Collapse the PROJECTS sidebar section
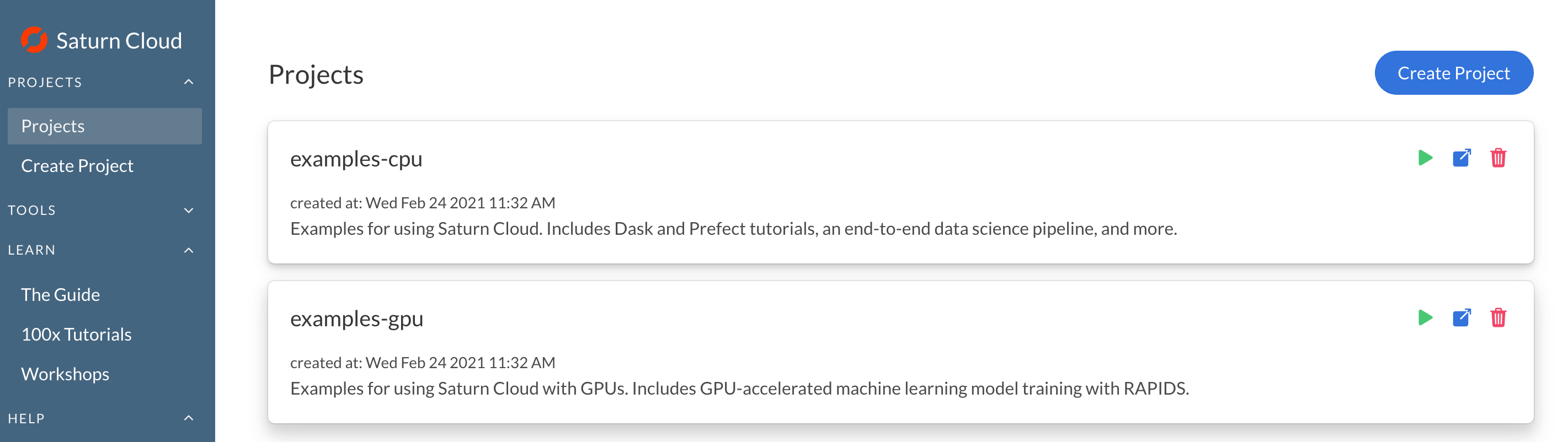This screenshot has height=442, width=1568. pyautogui.click(x=189, y=82)
